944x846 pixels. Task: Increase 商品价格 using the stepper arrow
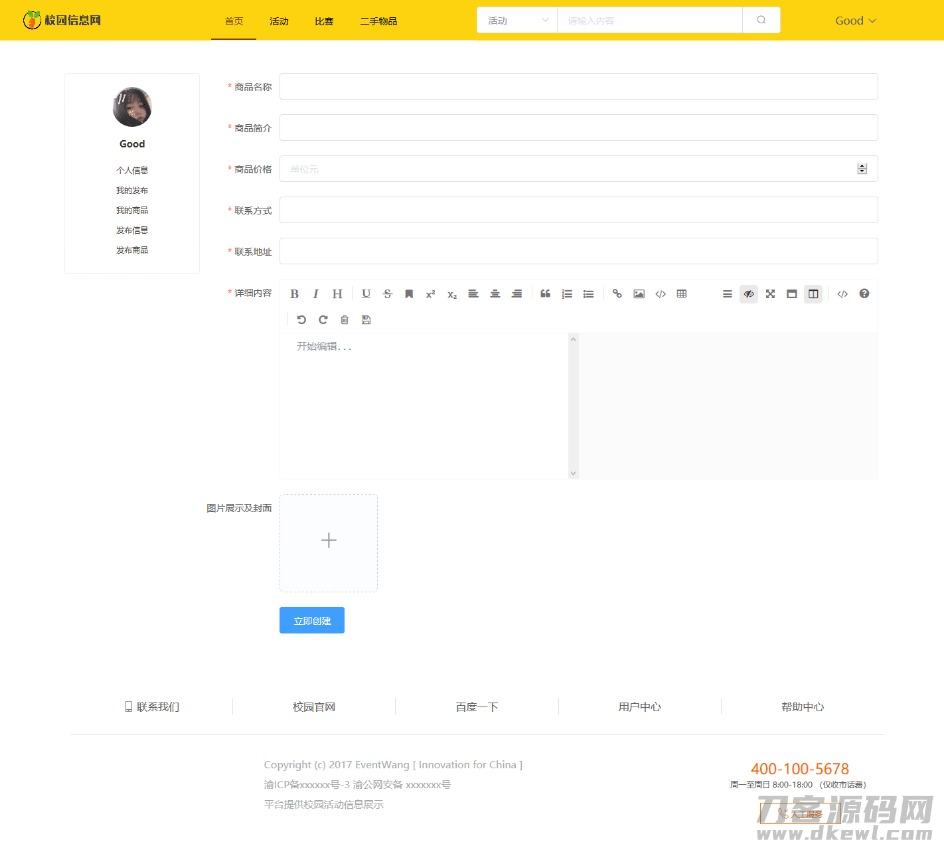(861, 164)
